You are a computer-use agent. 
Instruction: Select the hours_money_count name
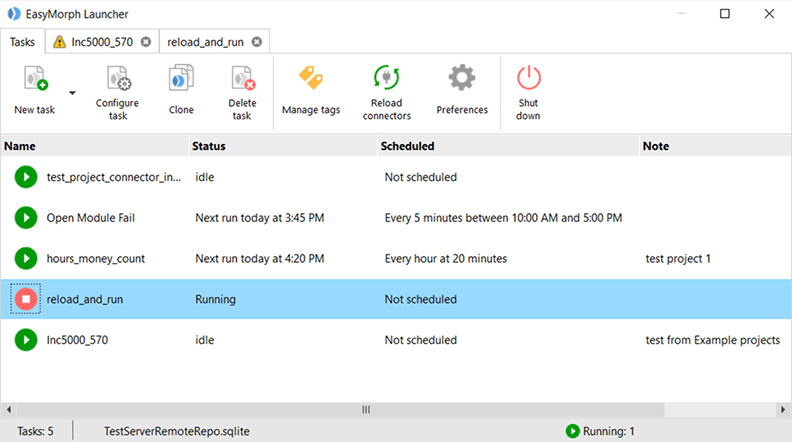click(x=95, y=259)
